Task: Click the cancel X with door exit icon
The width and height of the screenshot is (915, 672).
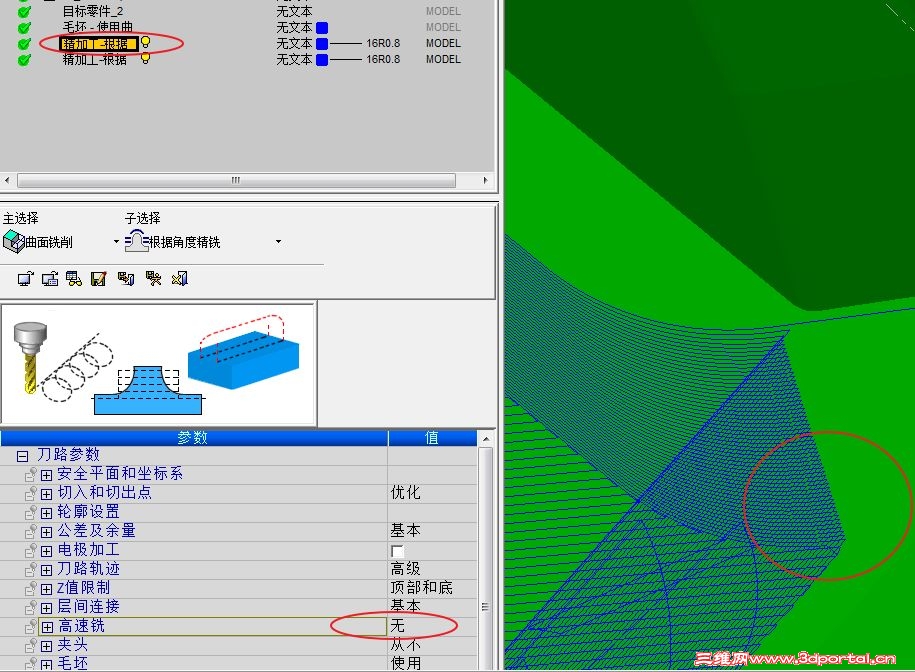Action: pyautogui.click(x=180, y=279)
